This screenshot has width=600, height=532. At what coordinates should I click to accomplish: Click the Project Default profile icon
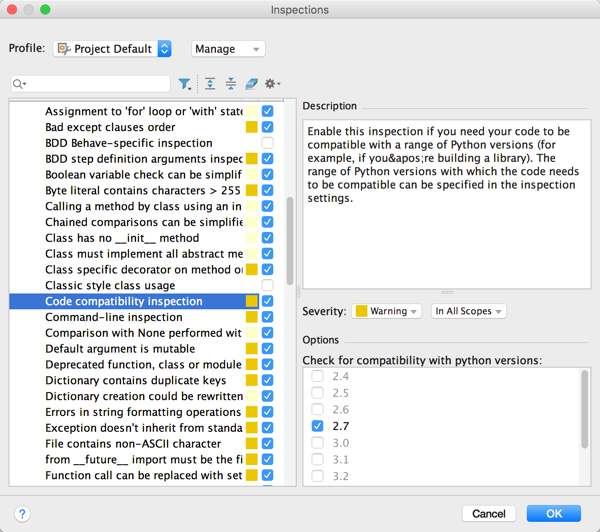[63, 48]
